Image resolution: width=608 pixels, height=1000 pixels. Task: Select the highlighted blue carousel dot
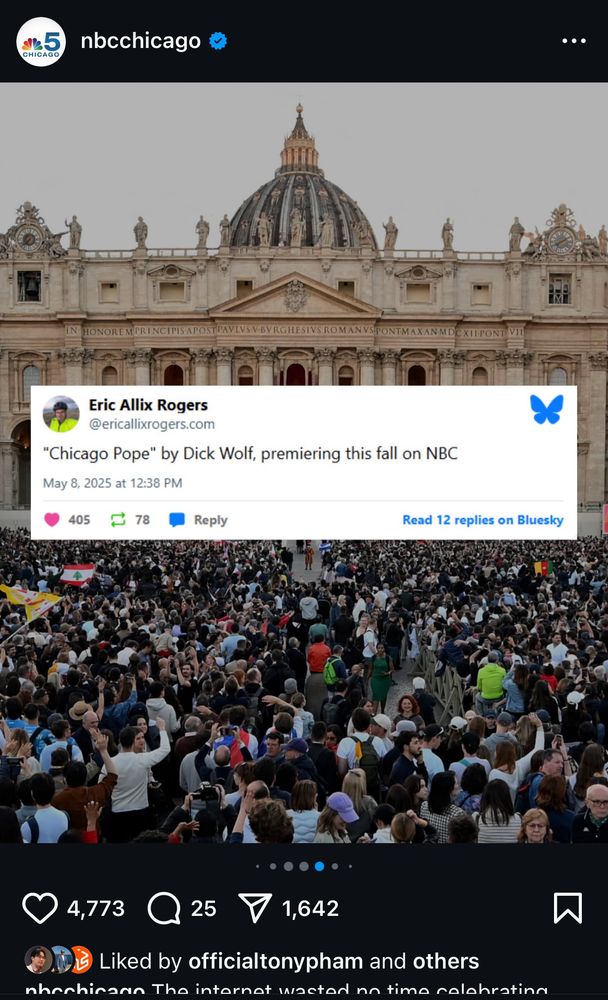(x=319, y=866)
